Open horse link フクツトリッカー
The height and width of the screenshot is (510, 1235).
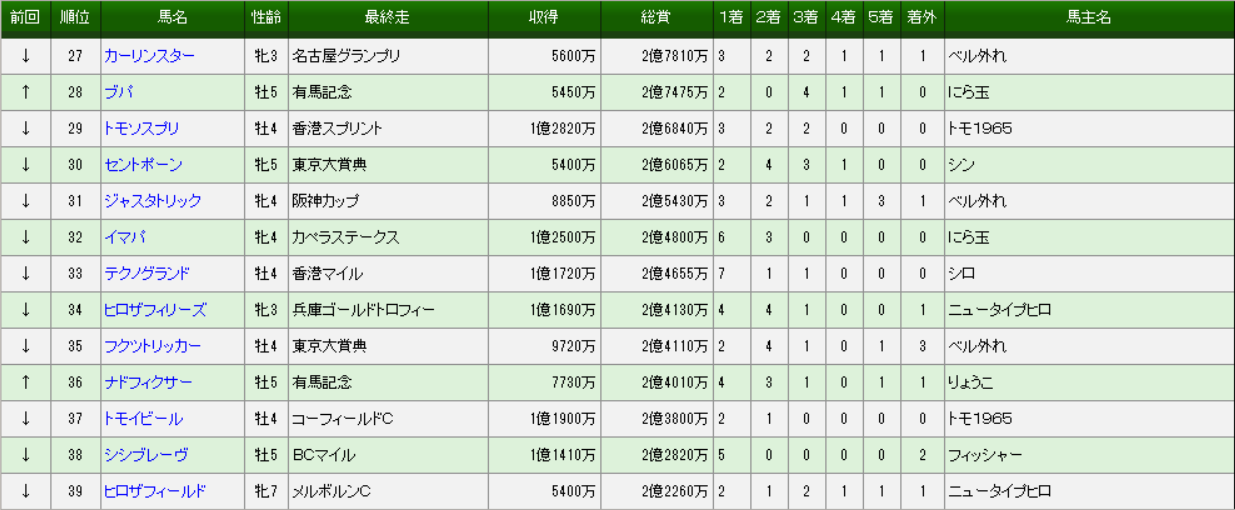(x=153, y=346)
